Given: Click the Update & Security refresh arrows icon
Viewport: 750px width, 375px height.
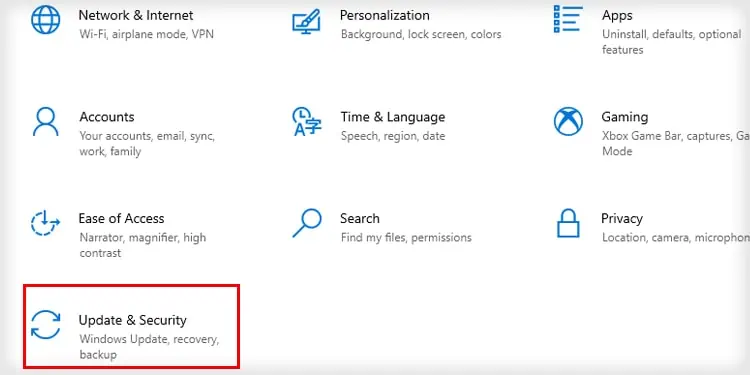Looking at the screenshot, I should click(x=45, y=325).
